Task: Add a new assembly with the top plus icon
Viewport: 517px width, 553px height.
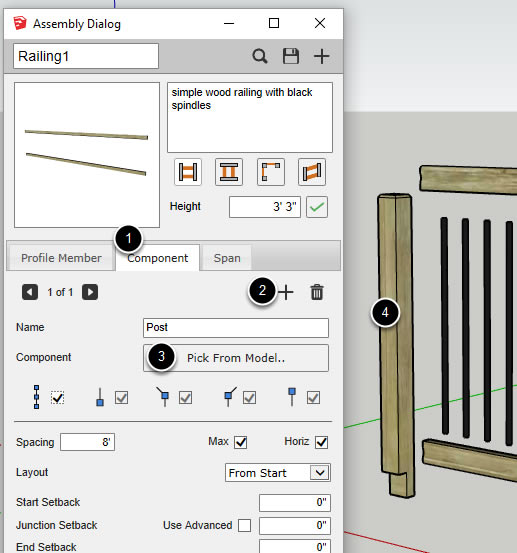Action: (x=322, y=56)
